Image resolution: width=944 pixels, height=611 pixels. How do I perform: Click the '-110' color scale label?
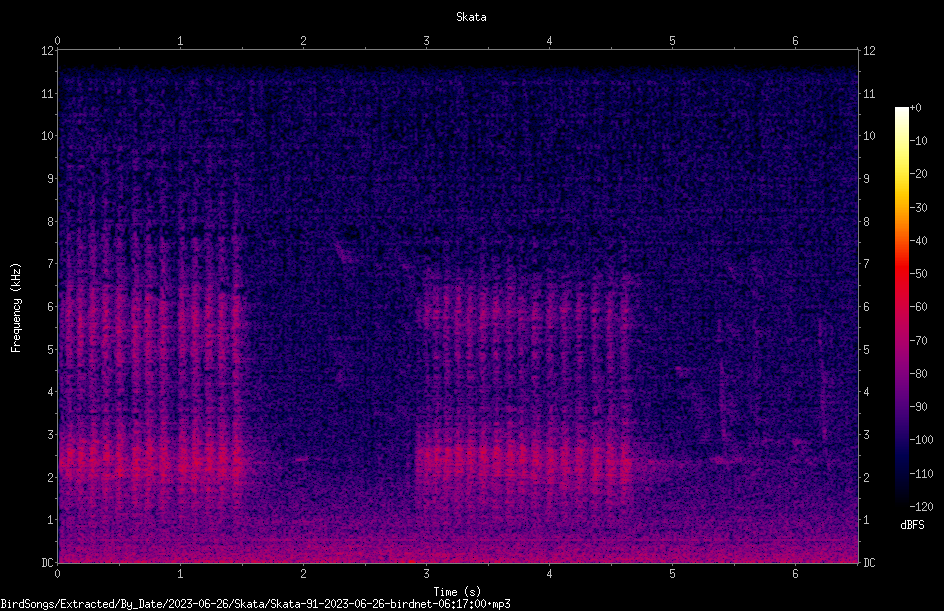[921, 474]
